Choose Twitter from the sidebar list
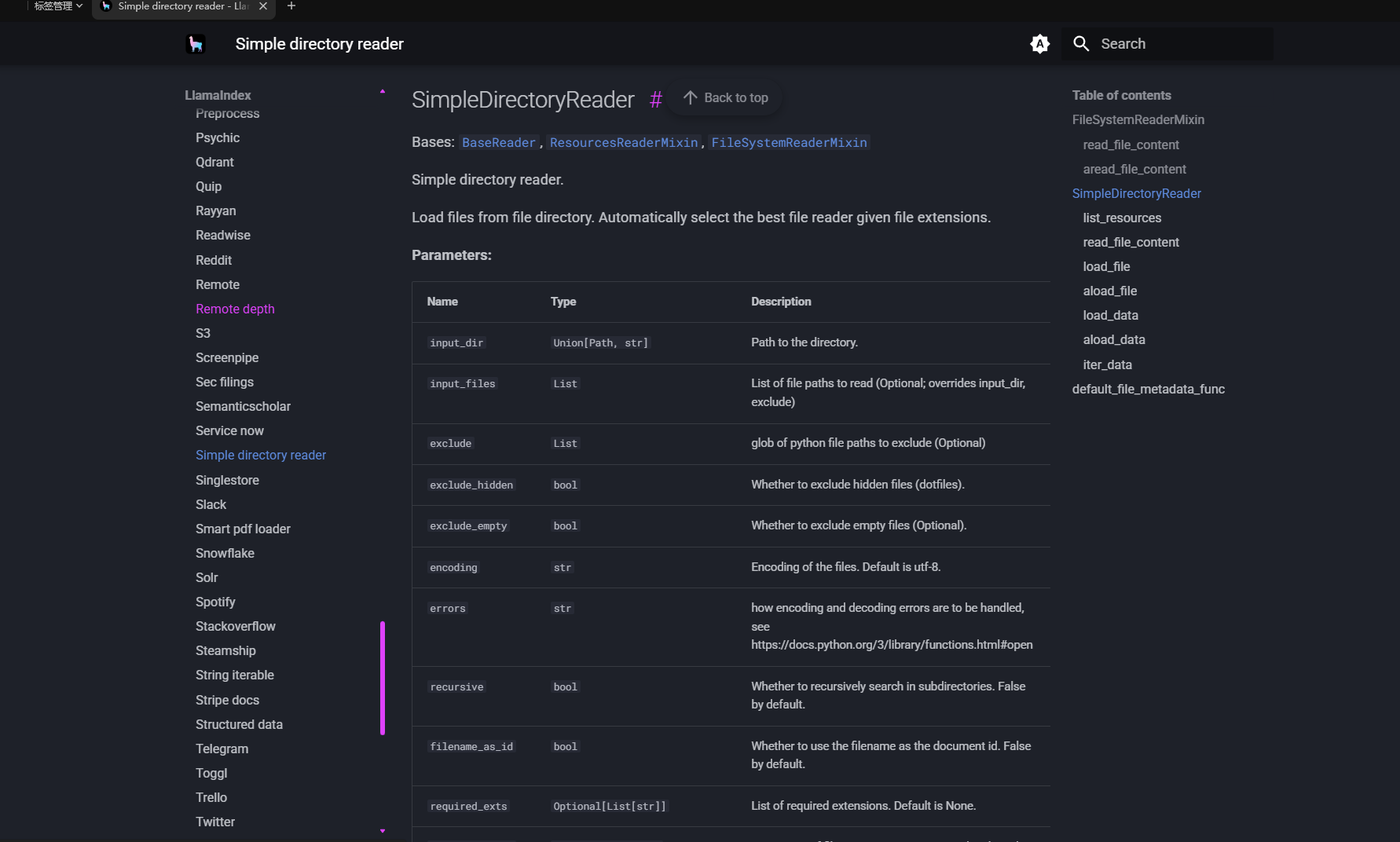1400x842 pixels. pyautogui.click(x=215, y=822)
